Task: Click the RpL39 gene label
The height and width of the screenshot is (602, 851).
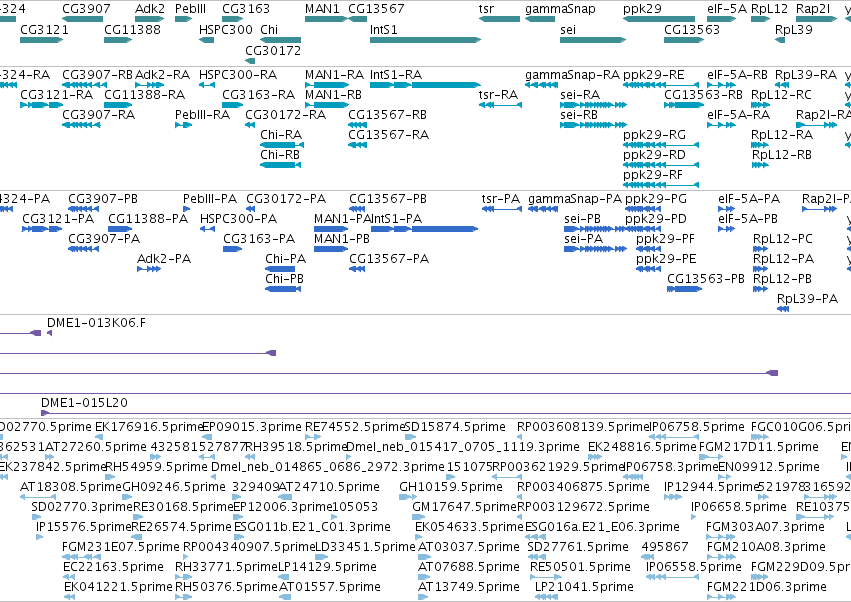Action: [x=794, y=29]
